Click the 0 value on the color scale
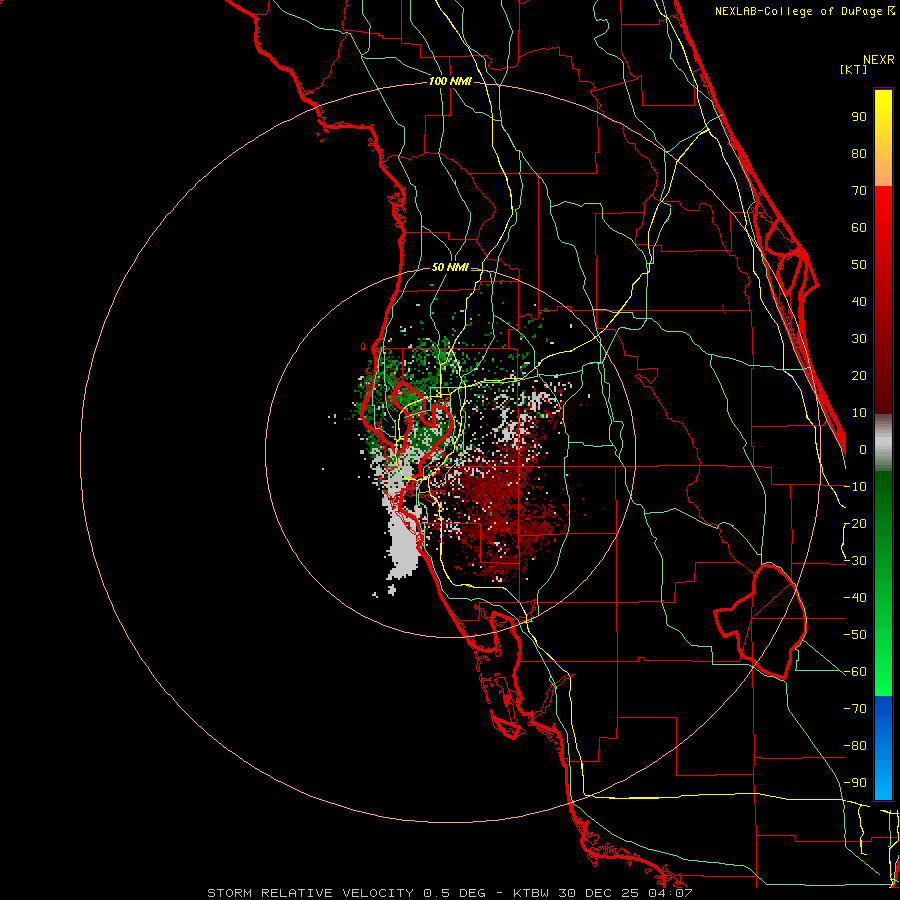Screen dimensions: 900x900 click(863, 449)
